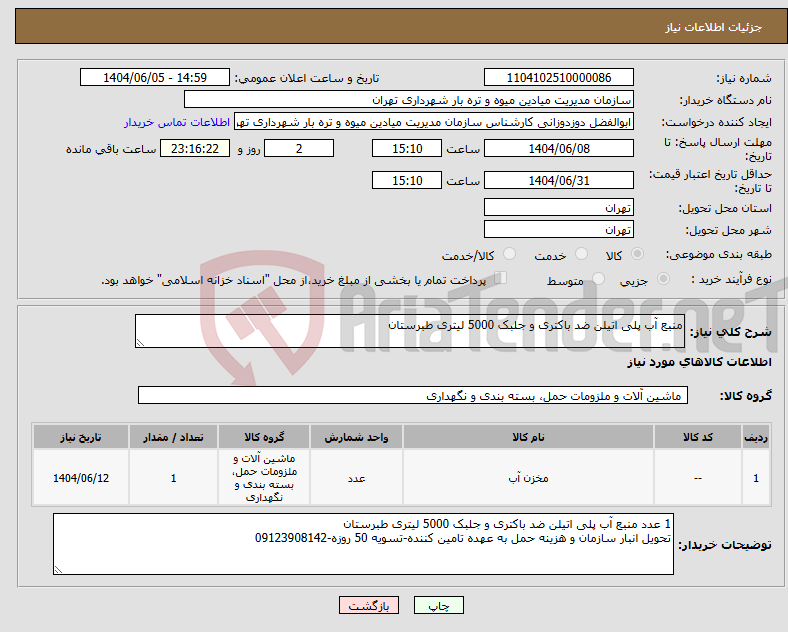The width and height of the screenshot is (788, 632).
Task: Click the کد کالا column header
Action: pos(698,437)
